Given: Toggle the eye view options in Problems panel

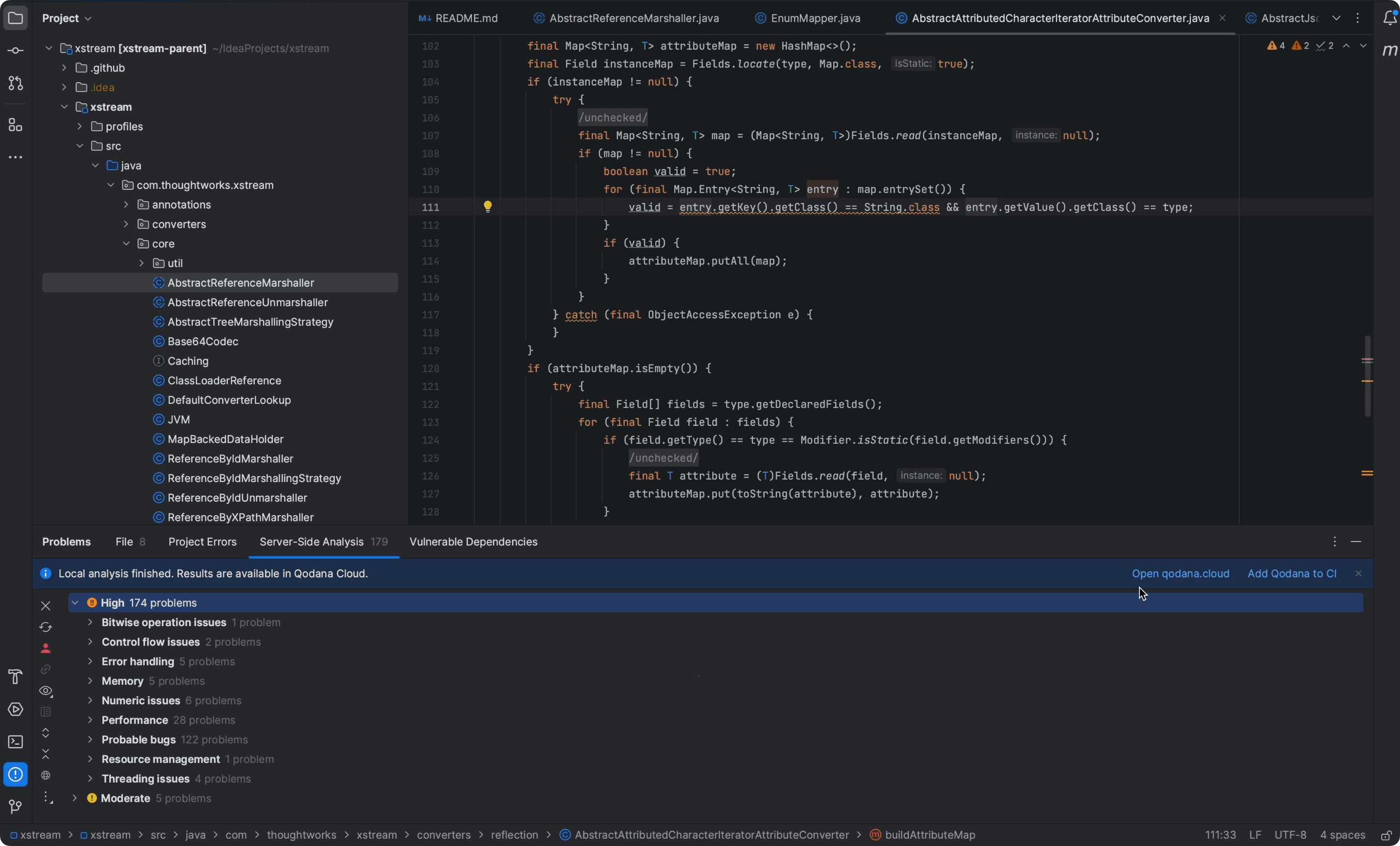Looking at the screenshot, I should pos(45,691).
